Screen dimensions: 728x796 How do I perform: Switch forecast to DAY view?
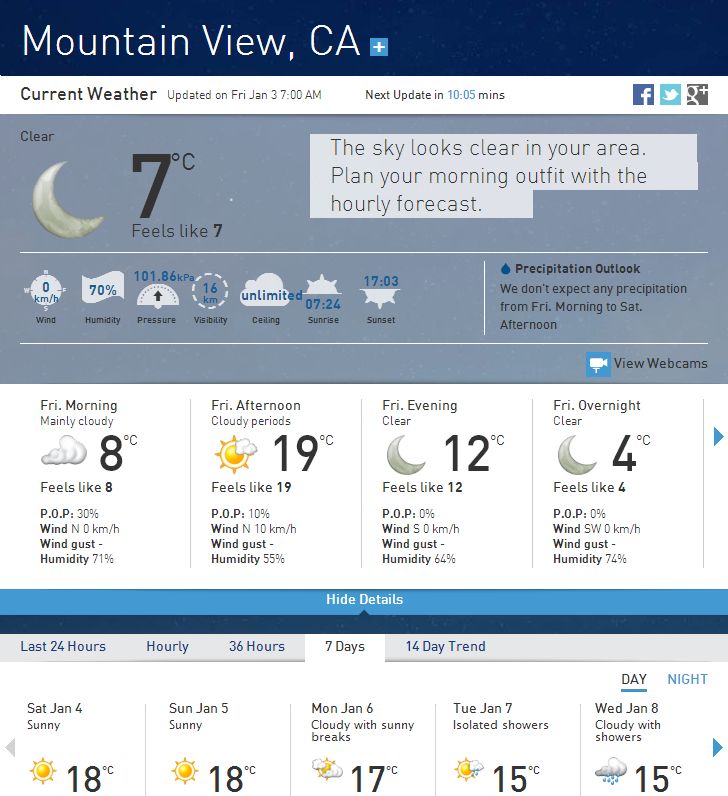(634, 679)
